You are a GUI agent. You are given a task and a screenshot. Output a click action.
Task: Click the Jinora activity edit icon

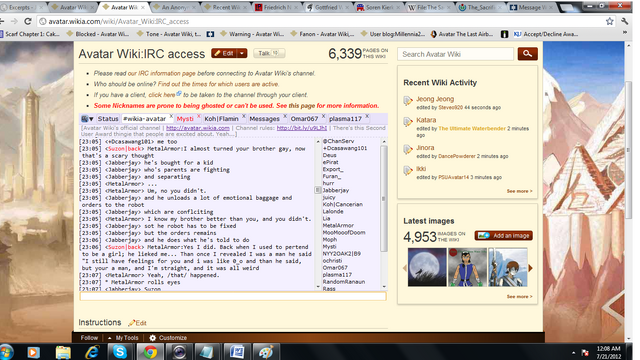point(408,149)
